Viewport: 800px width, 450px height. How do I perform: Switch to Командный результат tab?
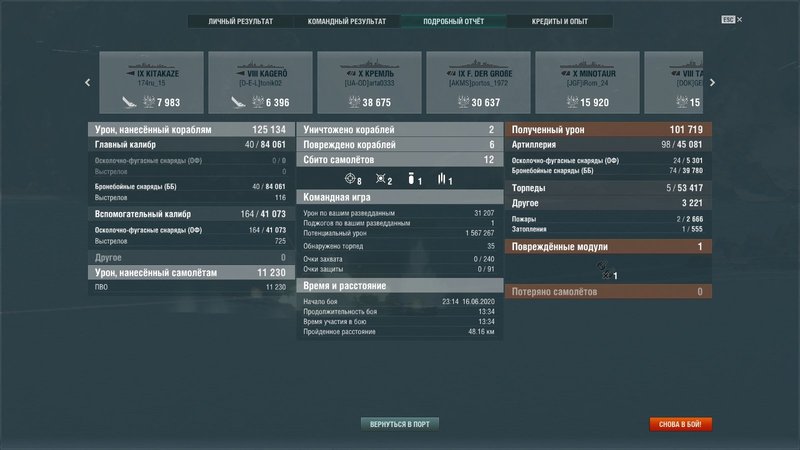pos(347,21)
